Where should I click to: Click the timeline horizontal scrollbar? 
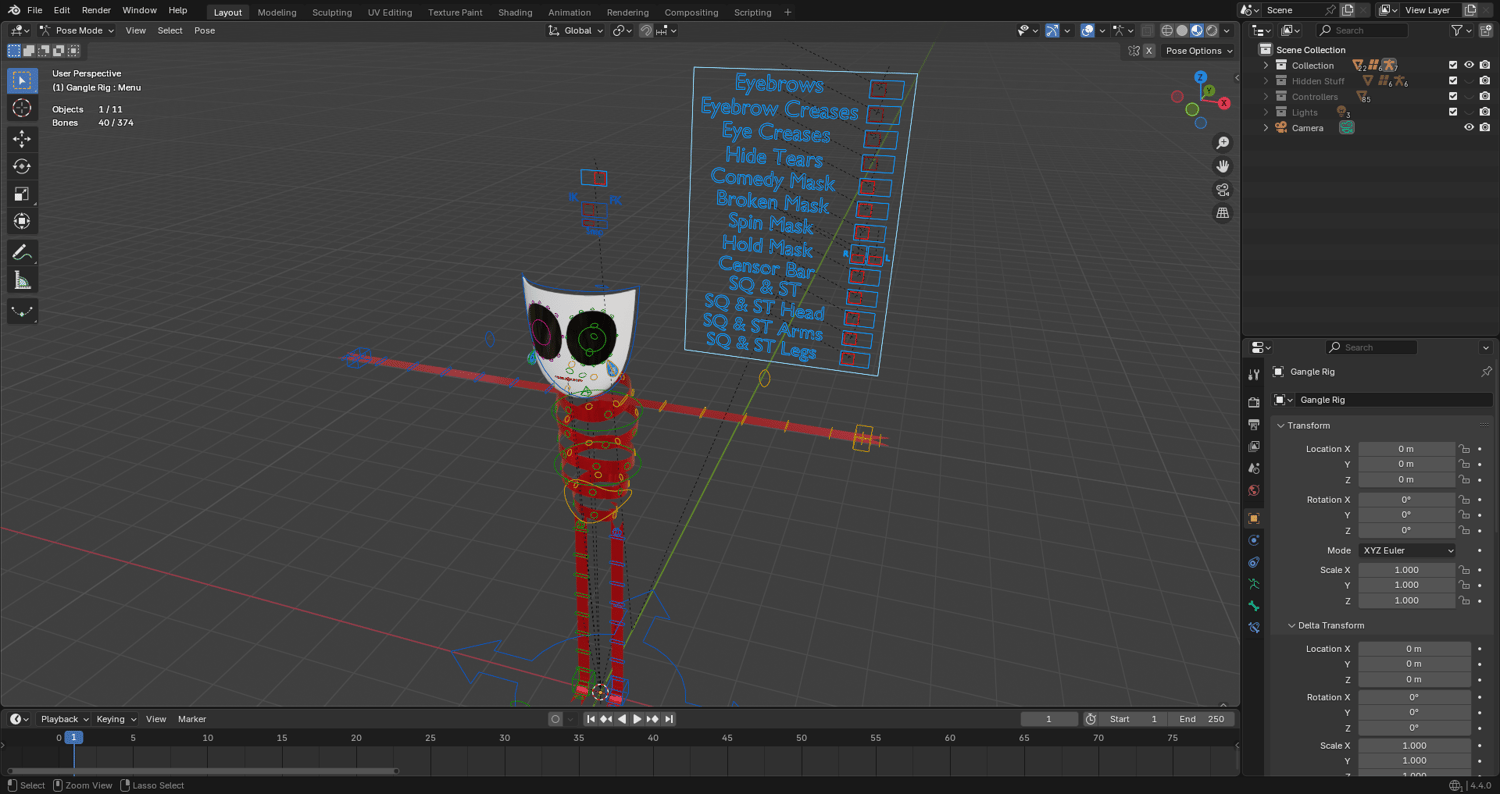pos(203,771)
